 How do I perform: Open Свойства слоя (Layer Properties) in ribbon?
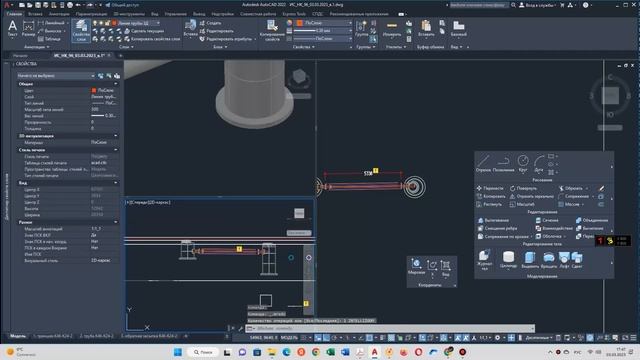coord(81,31)
